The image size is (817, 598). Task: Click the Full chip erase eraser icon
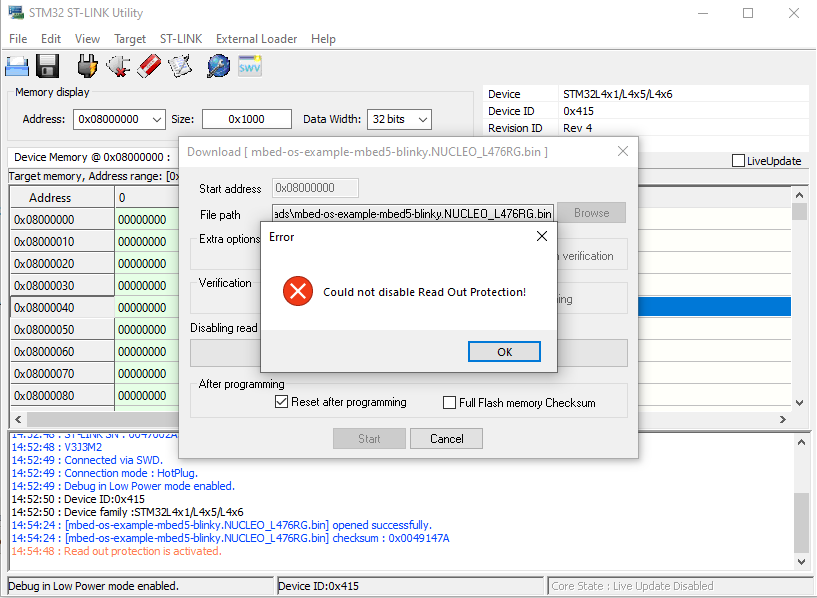click(149, 67)
